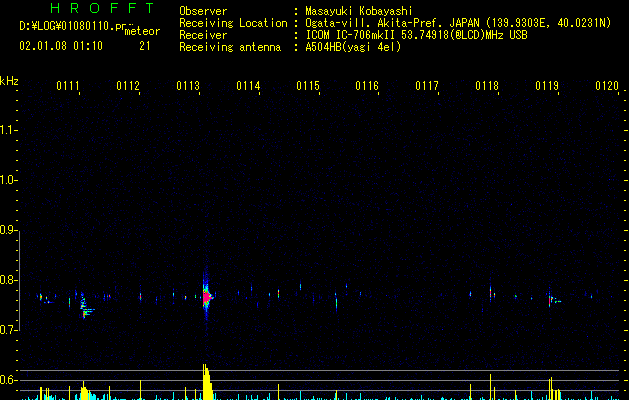
Task: Click the 0.9 kHz axis label
Action: (x=9, y=230)
